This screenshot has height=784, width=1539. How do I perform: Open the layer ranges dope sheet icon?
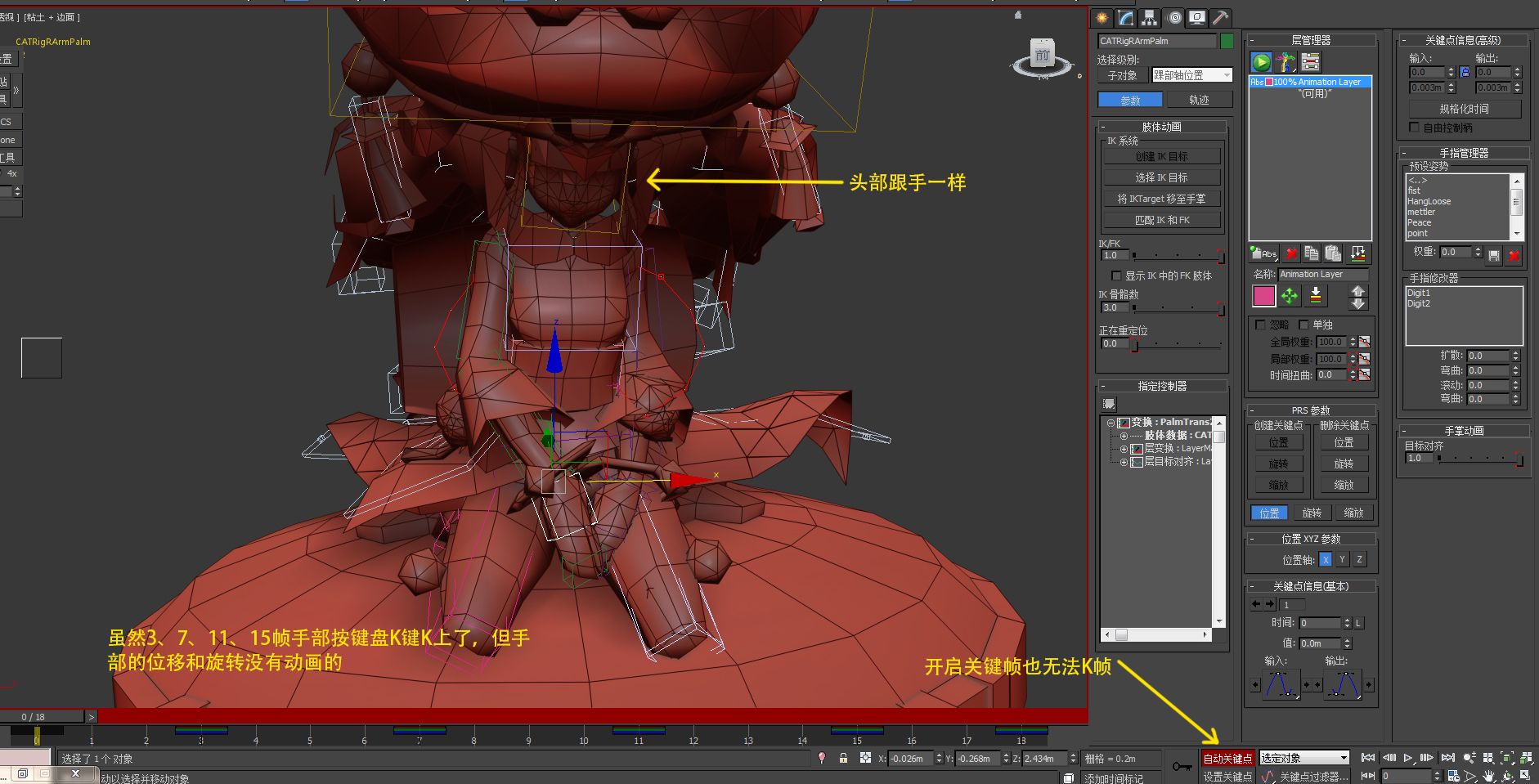click(x=1310, y=62)
